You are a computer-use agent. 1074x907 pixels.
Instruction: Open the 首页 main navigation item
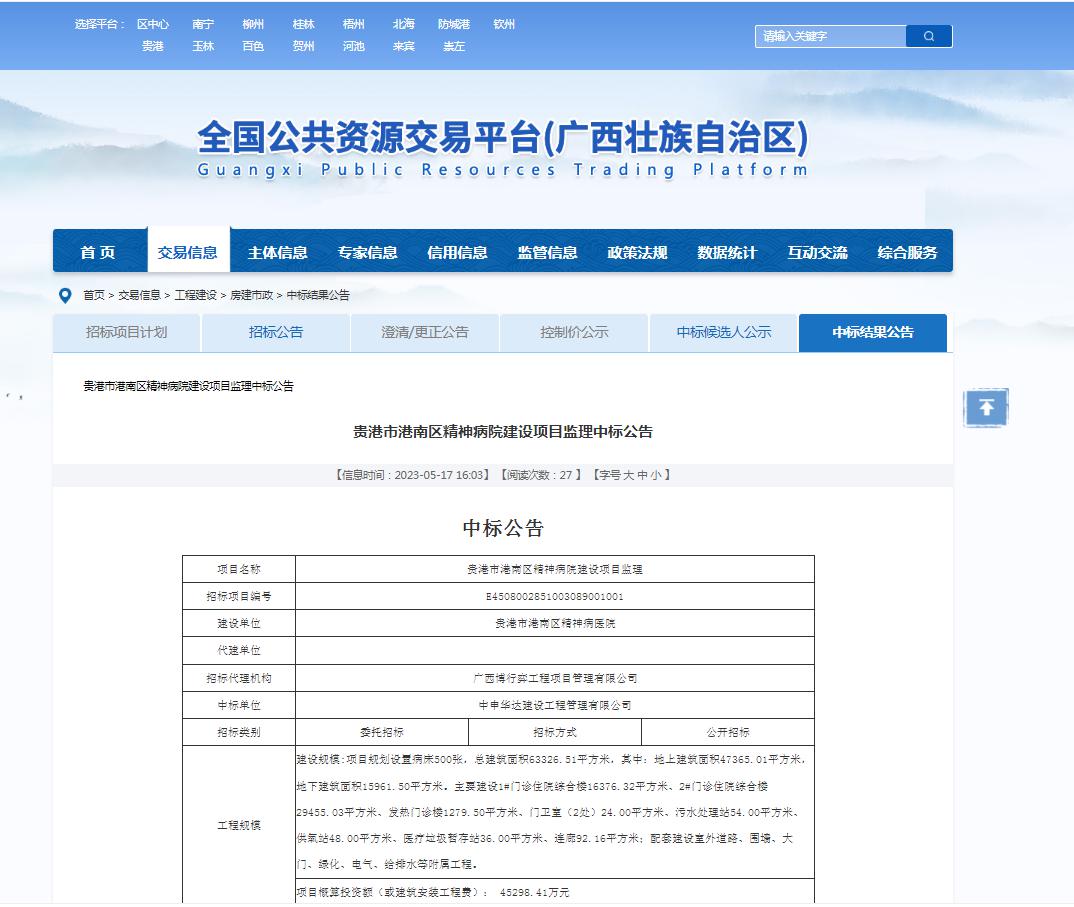[98, 253]
